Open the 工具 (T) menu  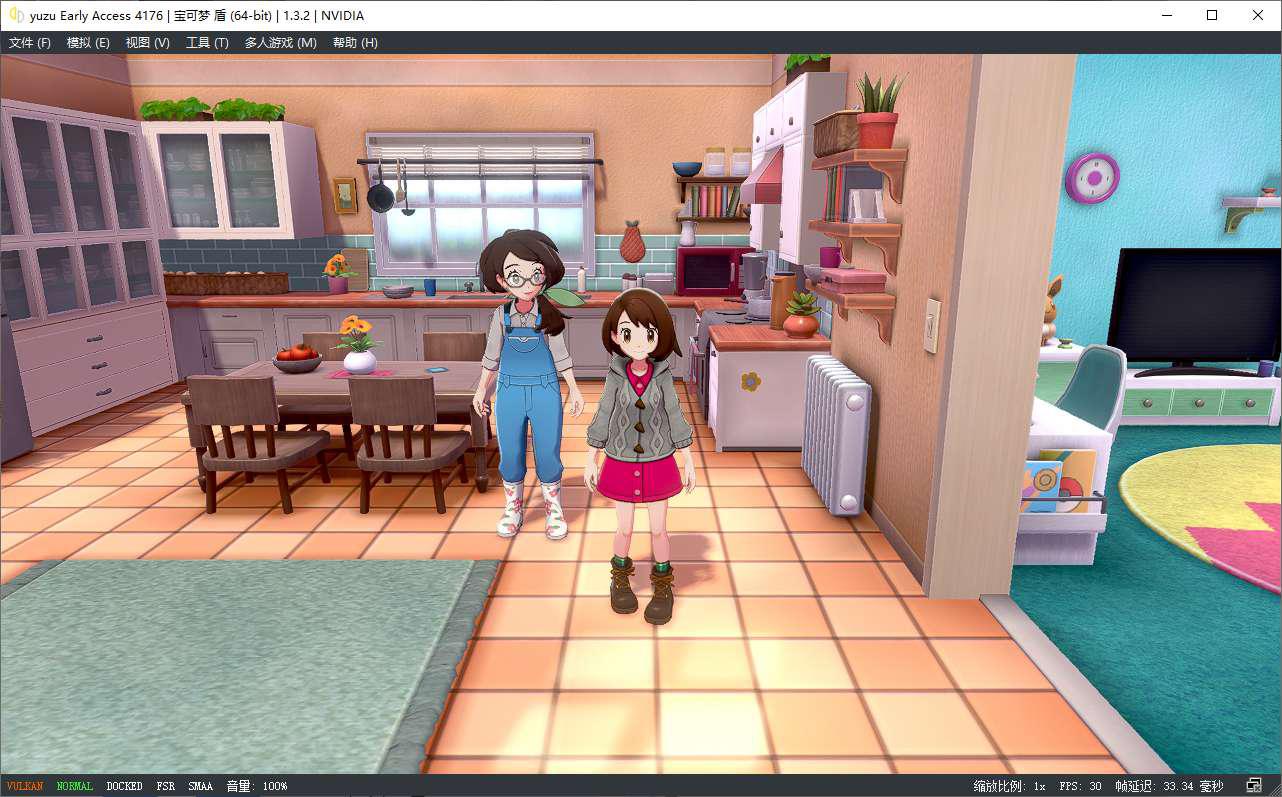pos(207,43)
